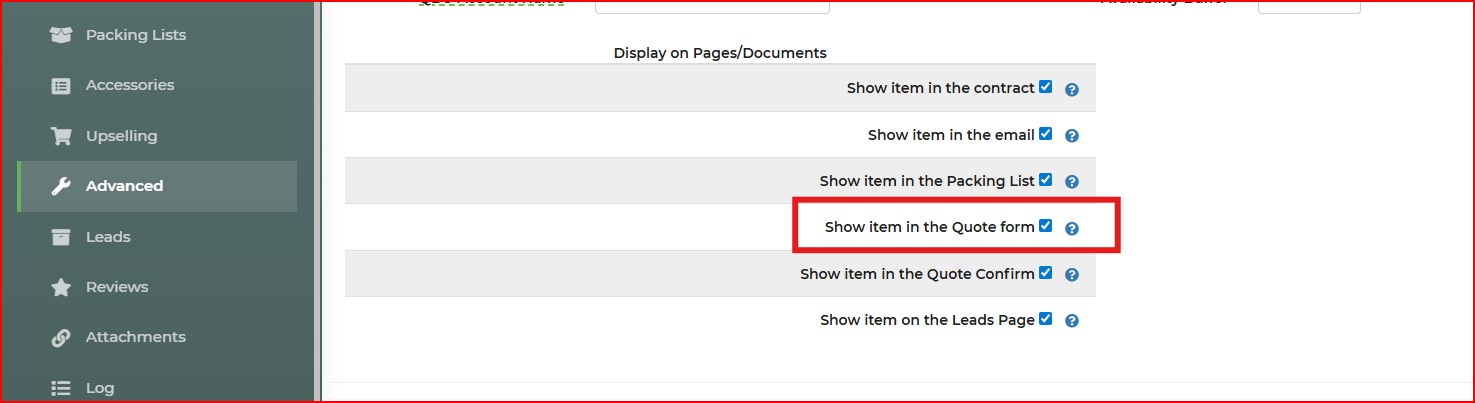This screenshot has height=403, width=1475.
Task: Click the Accessories list icon
Action: [61, 86]
